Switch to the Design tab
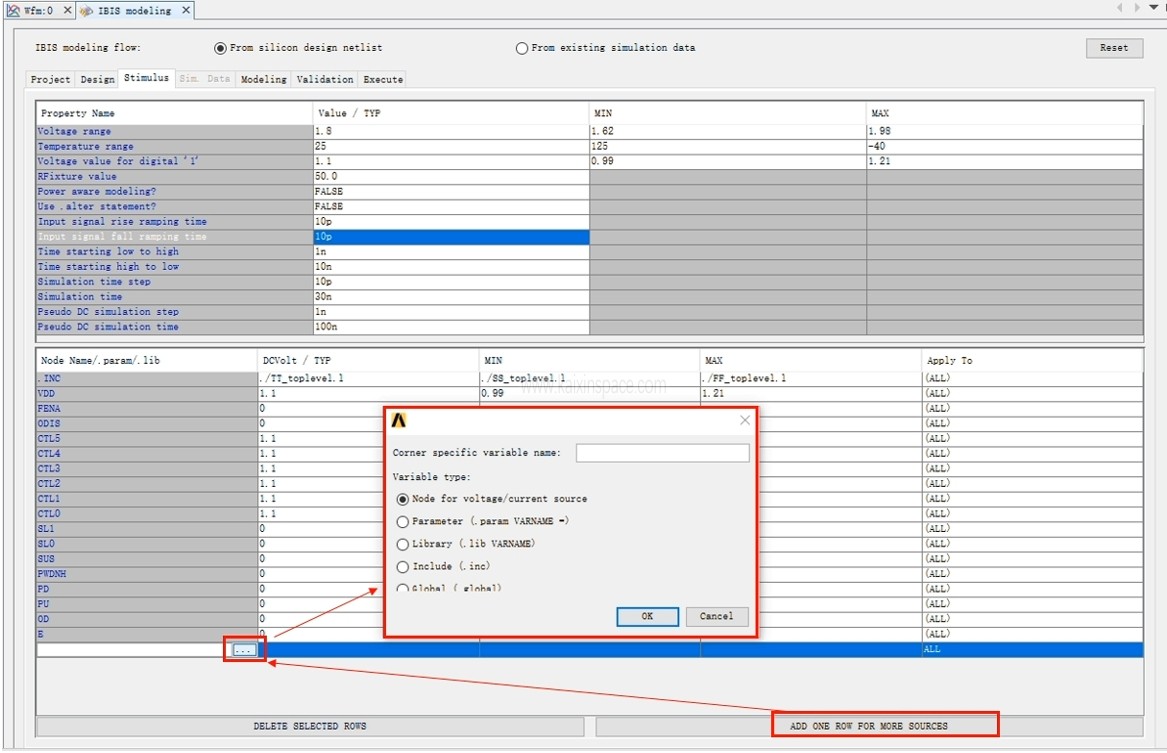1167x753 pixels. tap(97, 79)
